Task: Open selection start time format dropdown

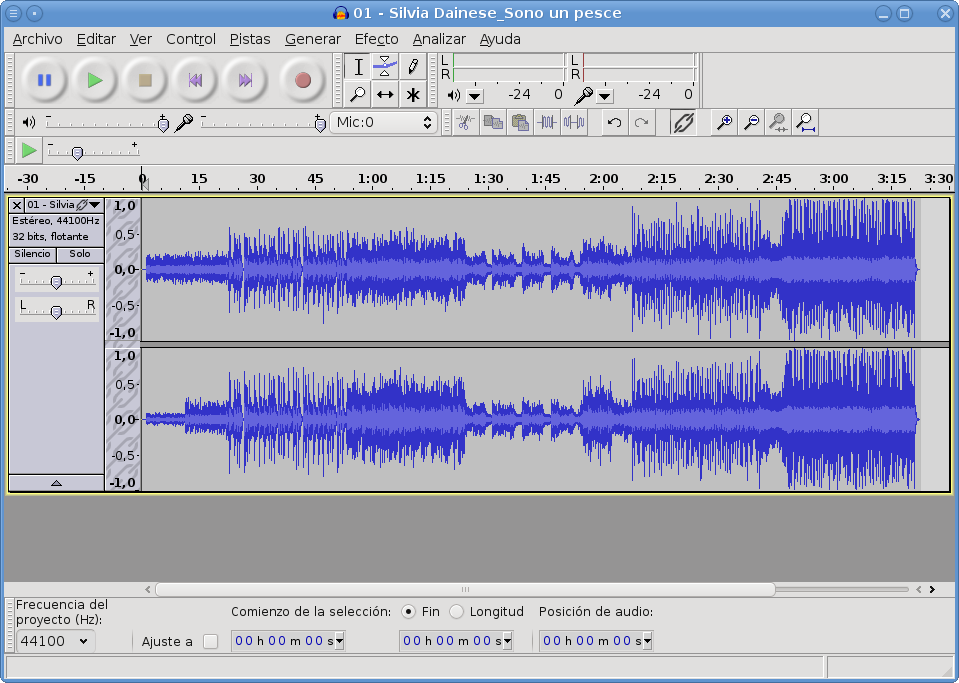Action: click(x=339, y=641)
